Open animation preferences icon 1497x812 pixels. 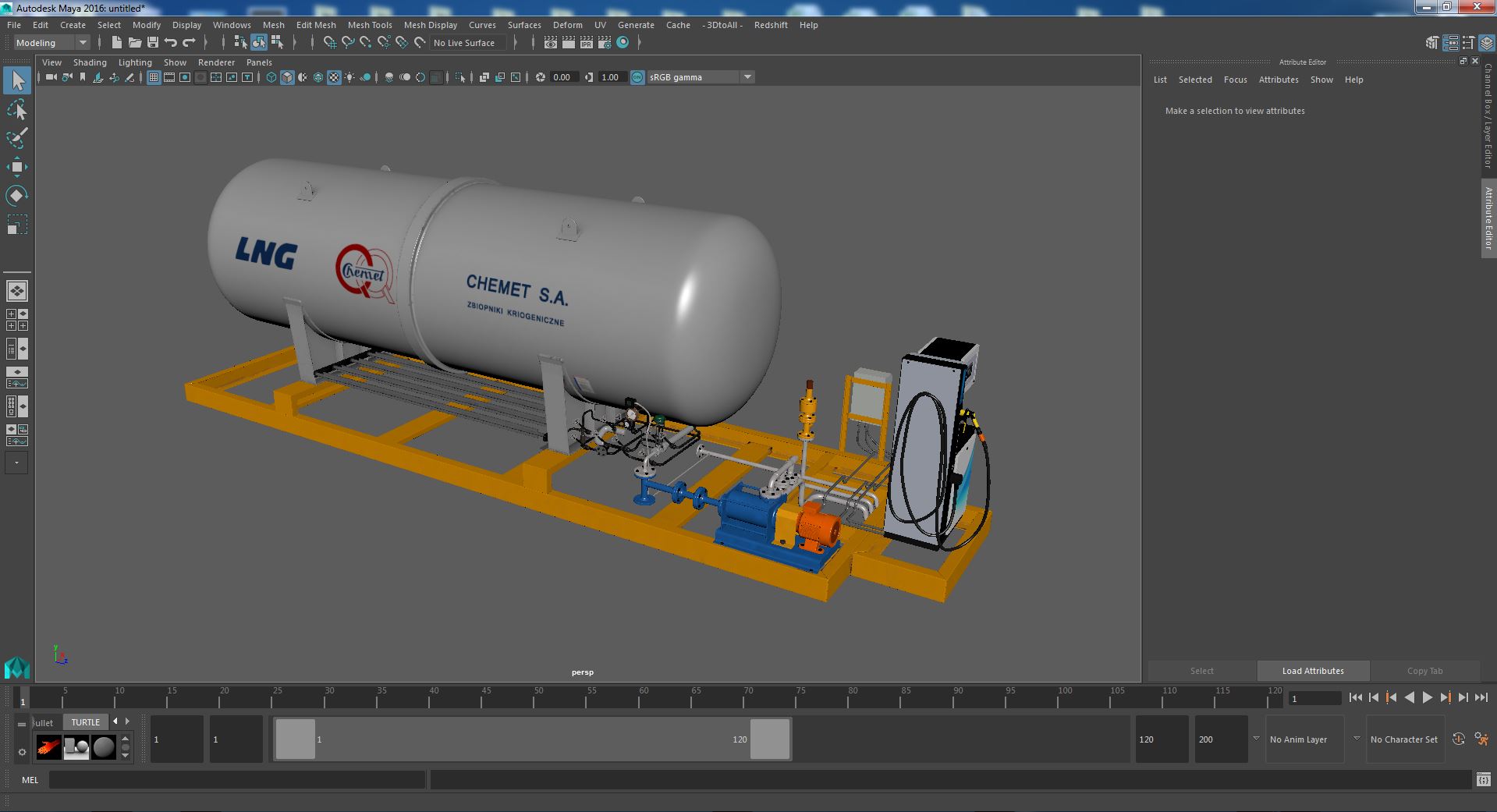pyautogui.click(x=1481, y=739)
